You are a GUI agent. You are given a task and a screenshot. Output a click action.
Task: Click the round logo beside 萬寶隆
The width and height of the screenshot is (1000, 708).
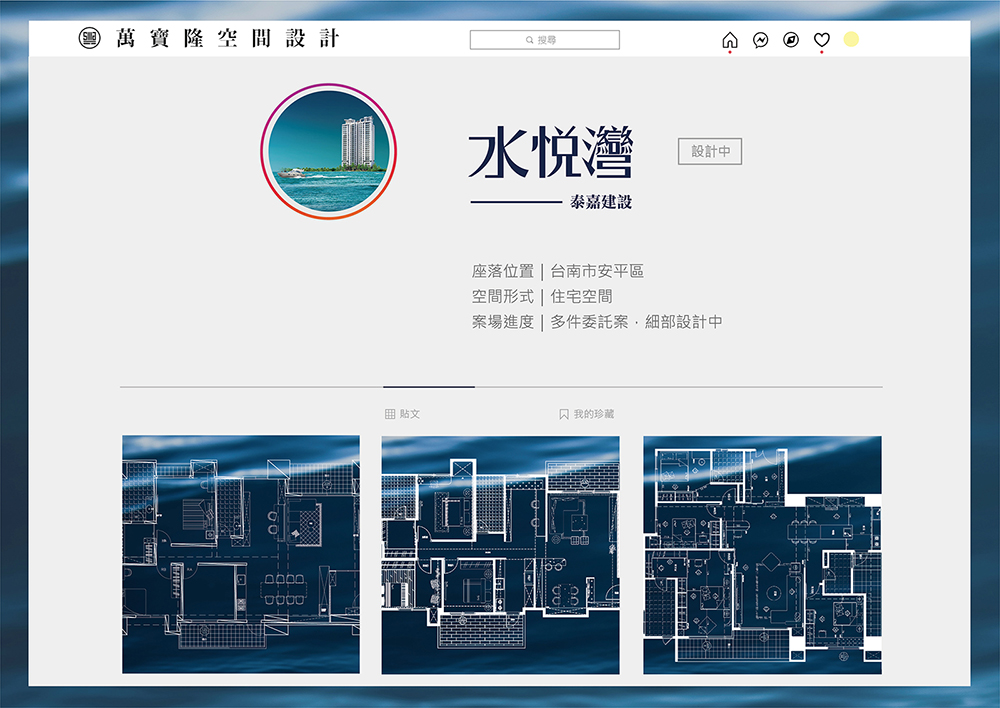[x=90, y=39]
